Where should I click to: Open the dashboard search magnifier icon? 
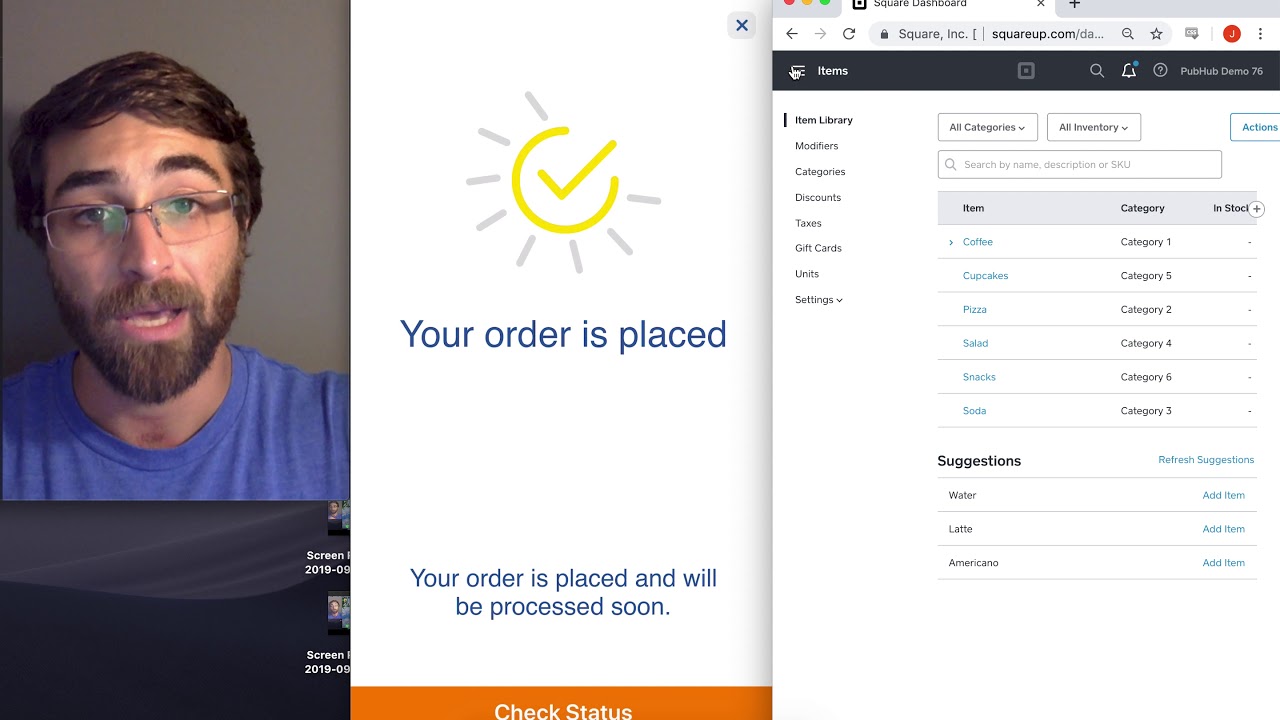pyautogui.click(x=1097, y=71)
